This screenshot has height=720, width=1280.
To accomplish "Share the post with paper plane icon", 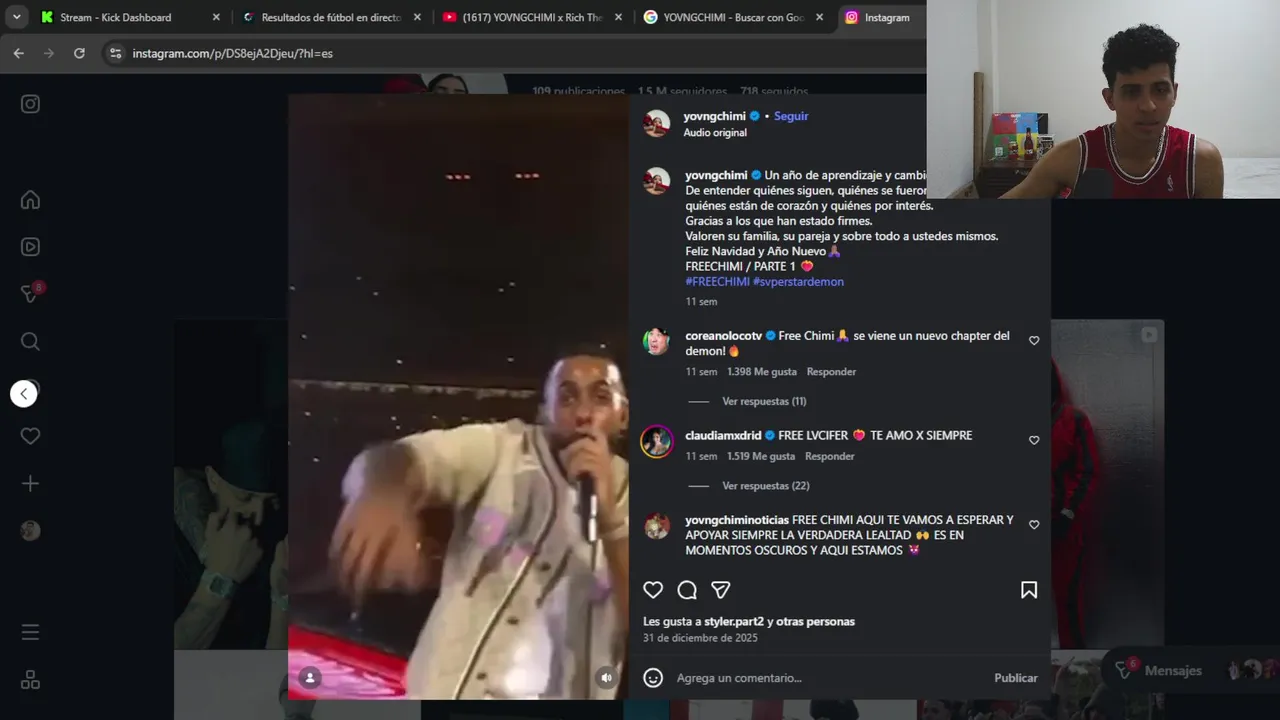I will pos(720,590).
